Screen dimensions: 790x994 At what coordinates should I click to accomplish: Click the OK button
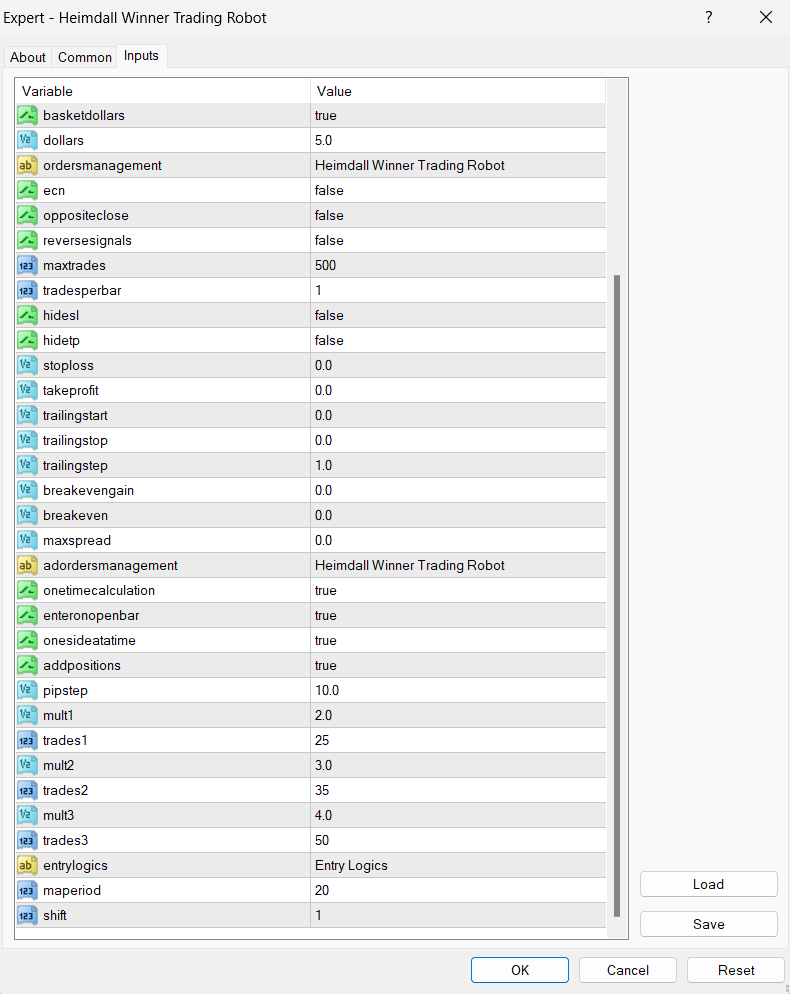(x=520, y=970)
